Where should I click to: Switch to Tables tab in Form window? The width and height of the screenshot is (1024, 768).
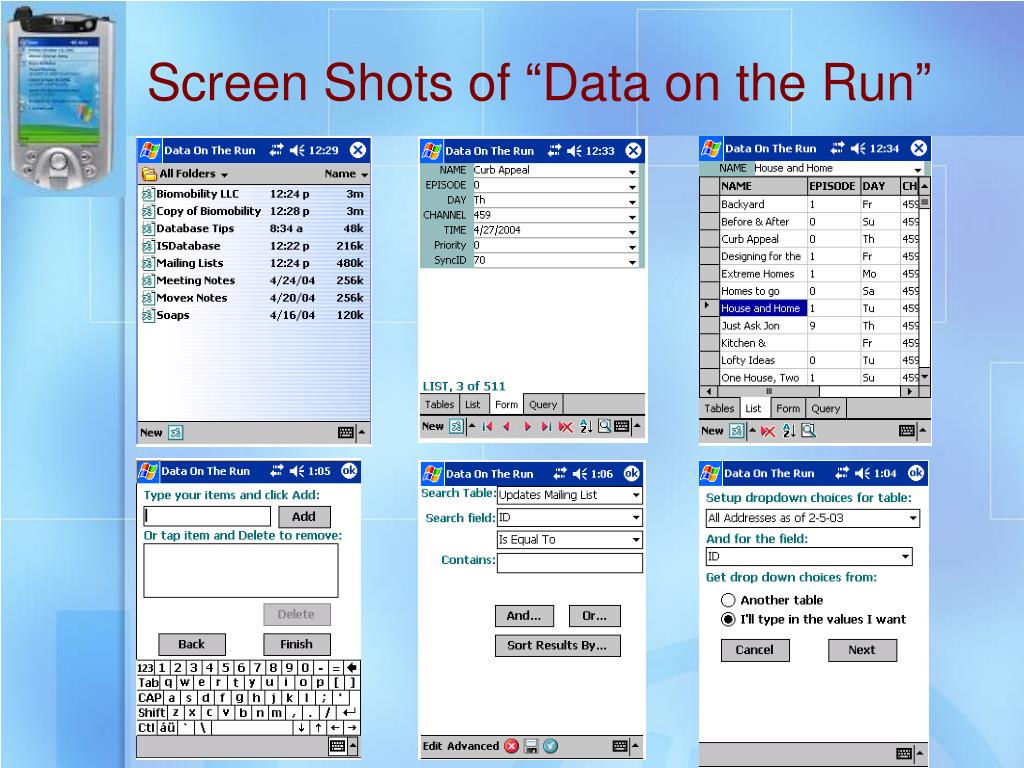(440, 404)
